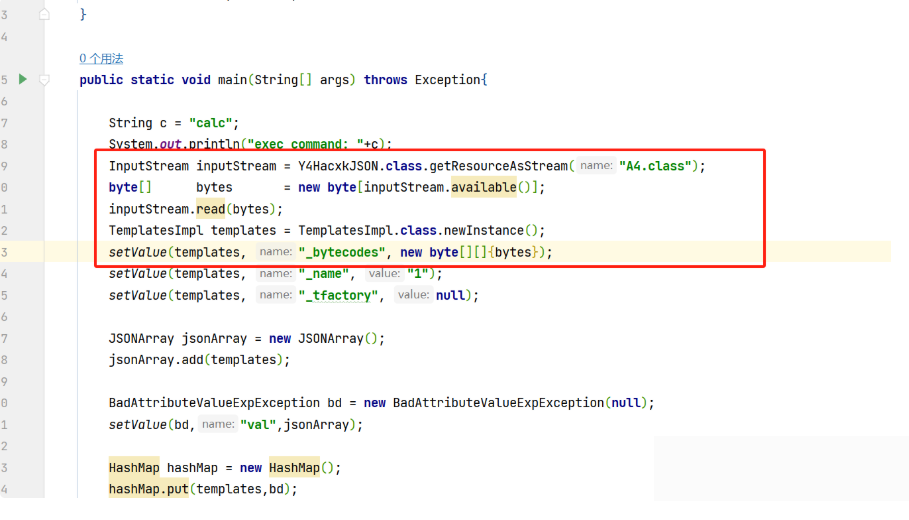Image resolution: width=909 pixels, height=520 pixels.
Task: Click 'TemplatesImpl templates' variable declaration
Action: click(192, 231)
